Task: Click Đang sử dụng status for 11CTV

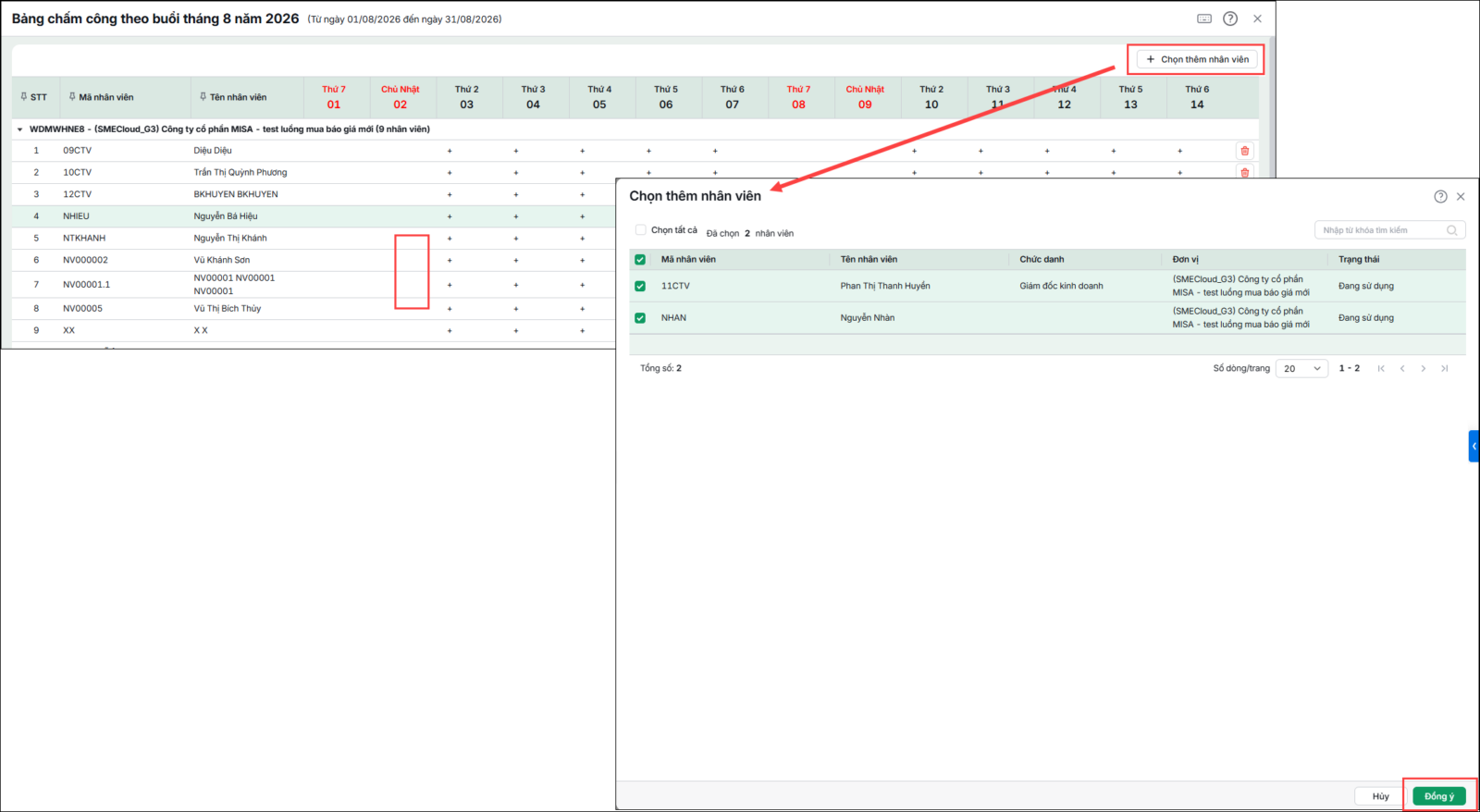Action: point(1365,286)
